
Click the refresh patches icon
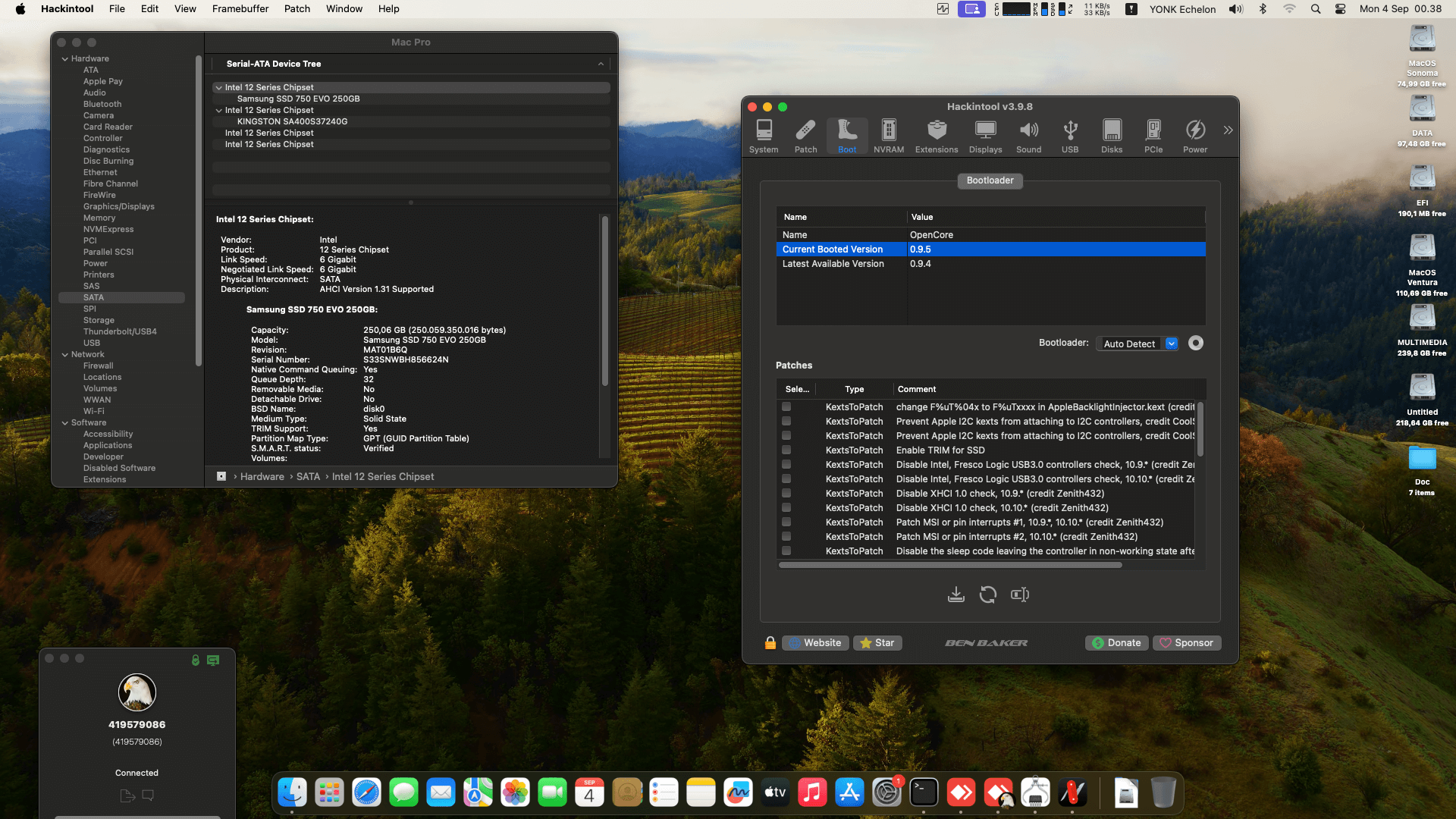point(987,595)
